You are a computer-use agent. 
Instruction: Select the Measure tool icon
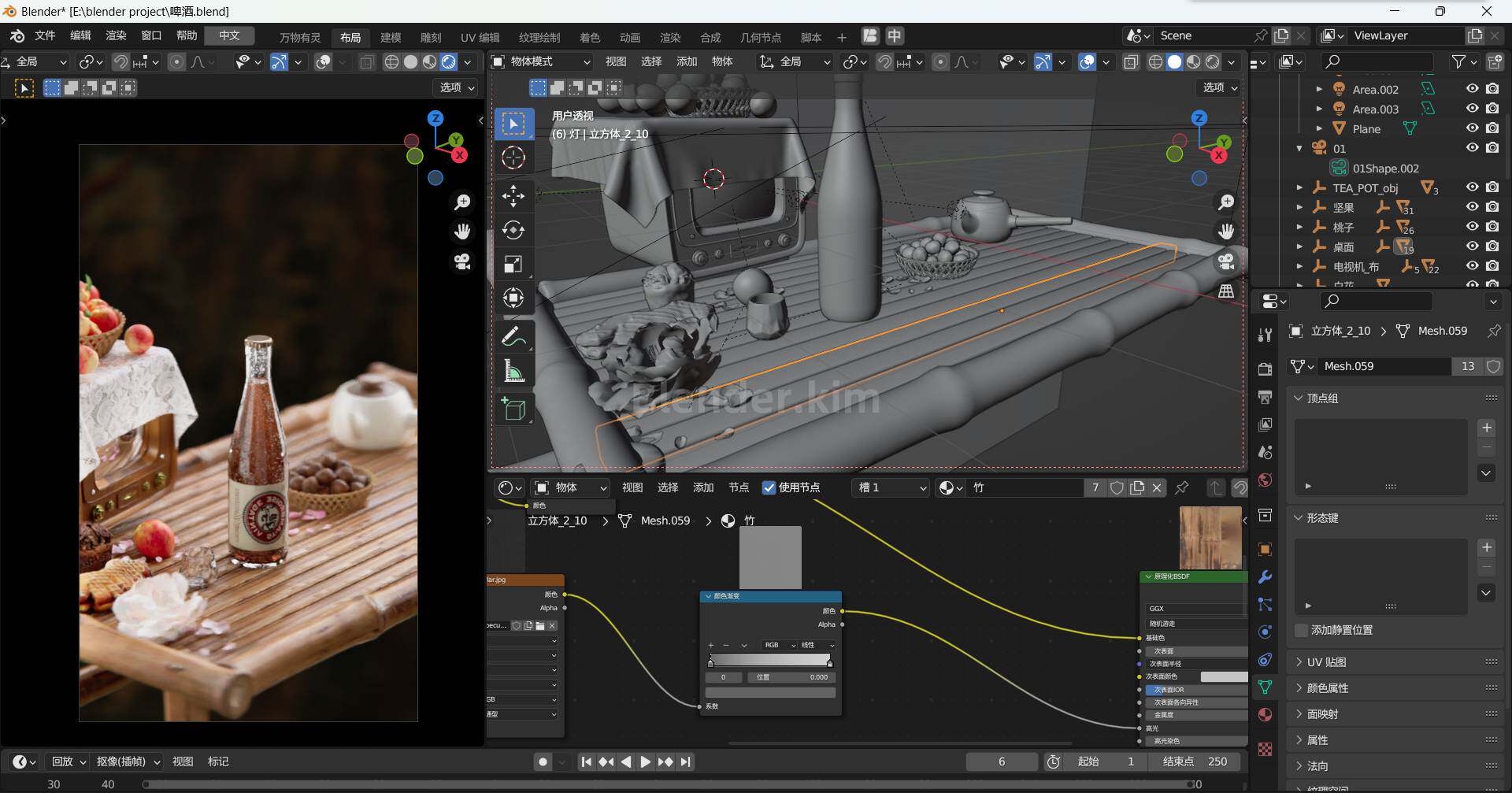click(x=513, y=371)
